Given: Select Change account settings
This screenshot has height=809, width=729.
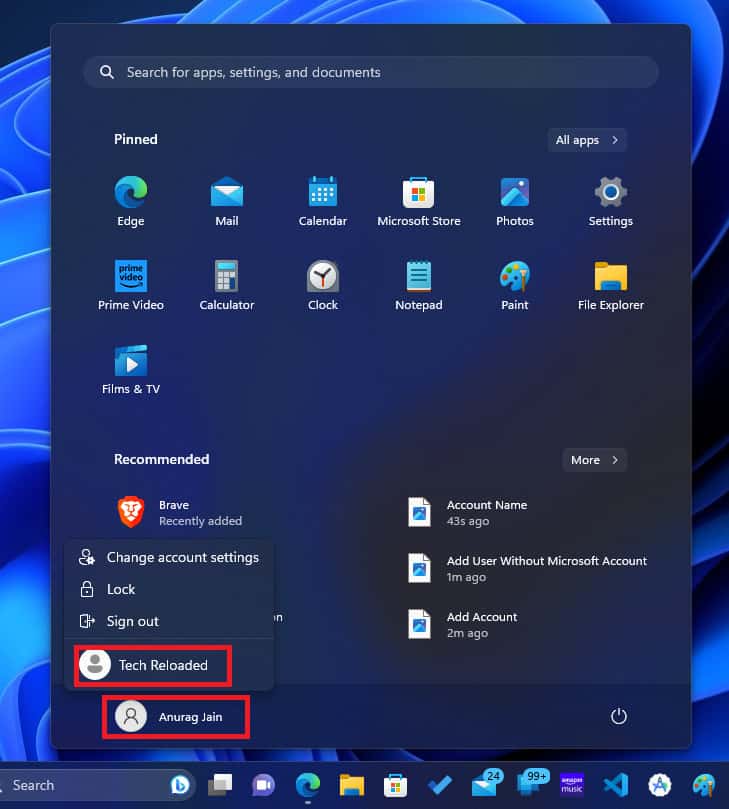Looking at the screenshot, I should (169, 557).
